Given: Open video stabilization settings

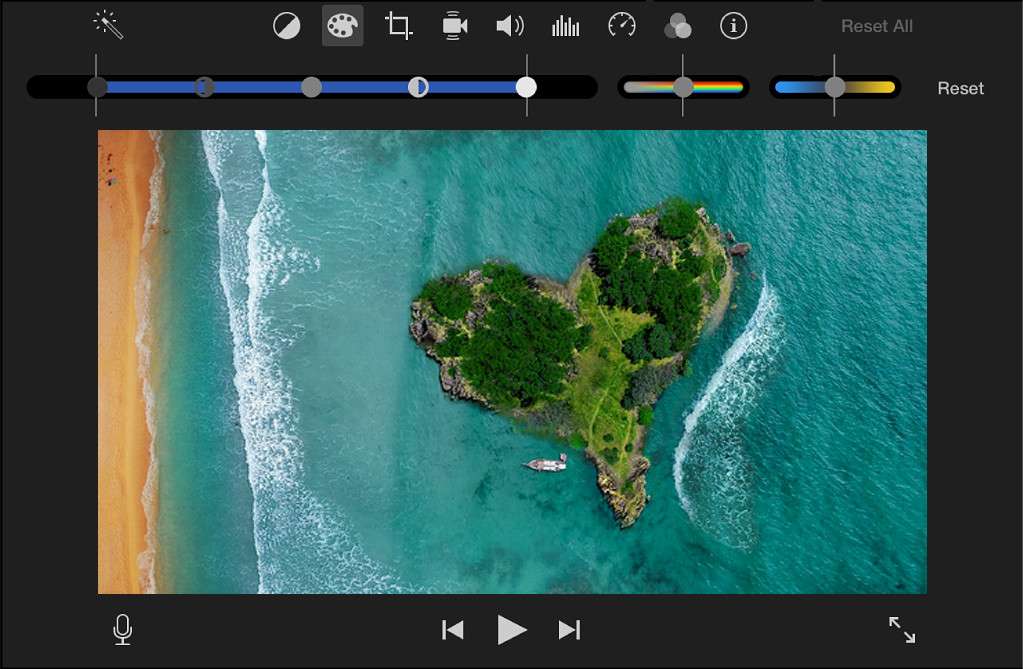Looking at the screenshot, I should coord(453,25).
